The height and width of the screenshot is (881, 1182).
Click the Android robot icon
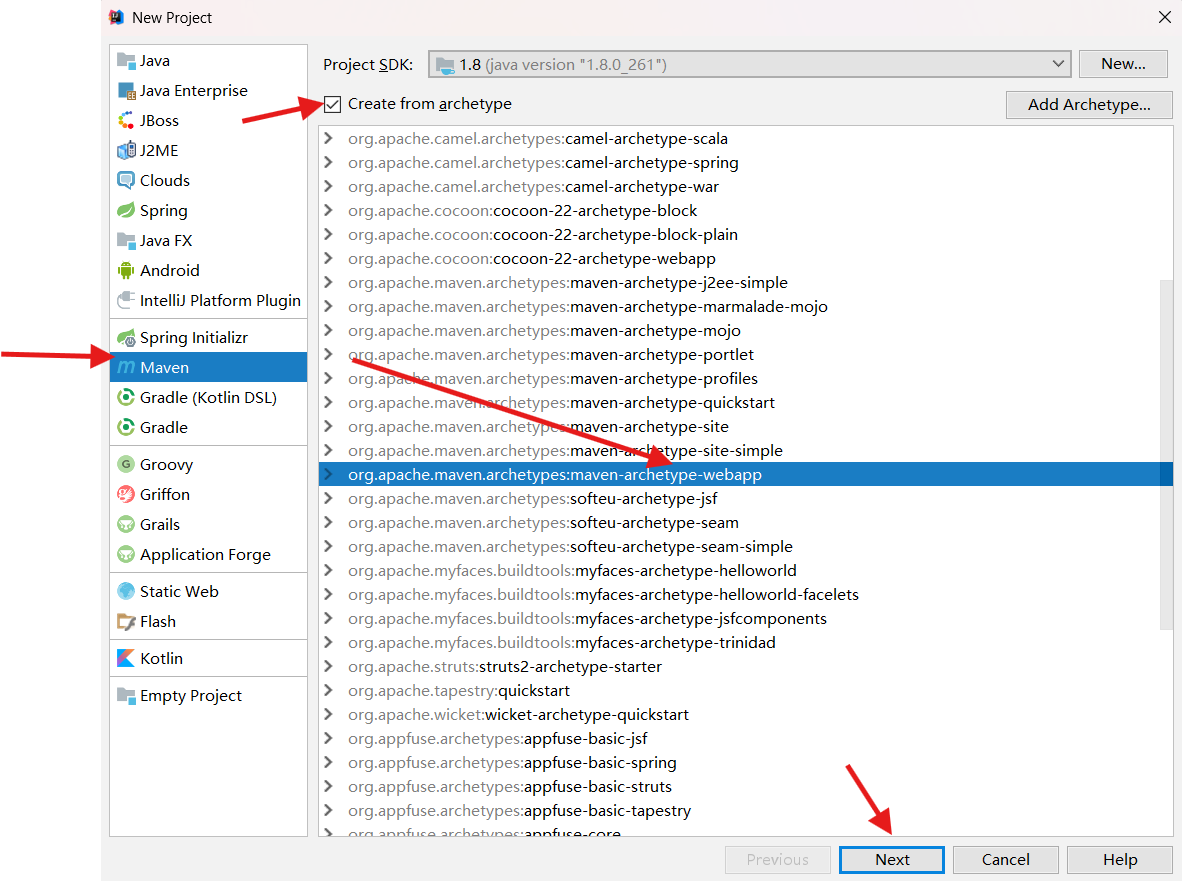[126, 271]
